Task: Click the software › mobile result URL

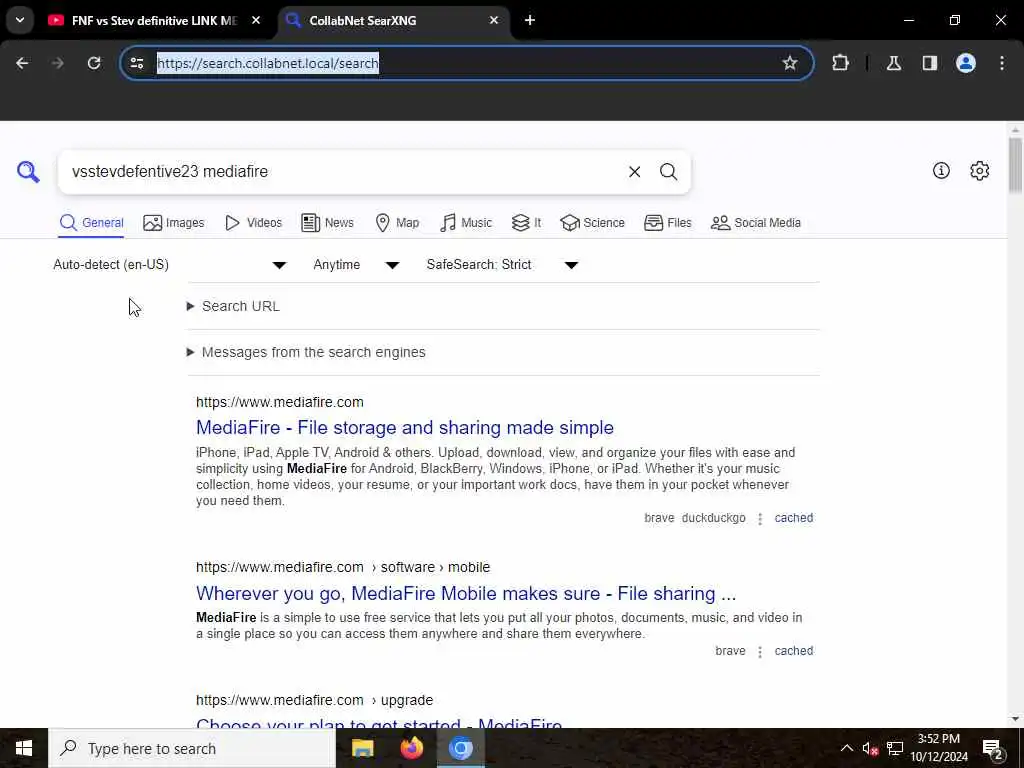Action: (343, 568)
